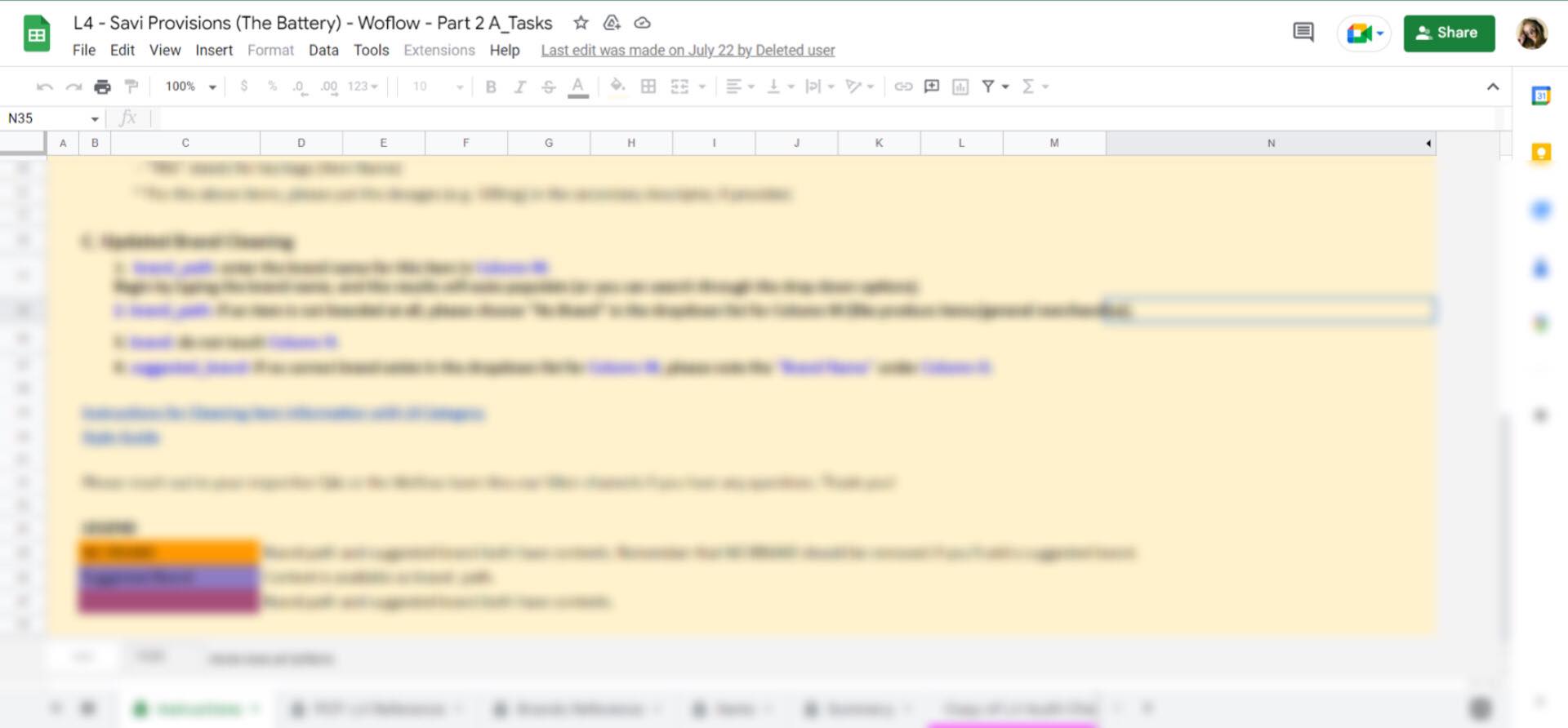This screenshot has width=1568, height=728.
Task: Move the document to a folder
Action: (612, 23)
